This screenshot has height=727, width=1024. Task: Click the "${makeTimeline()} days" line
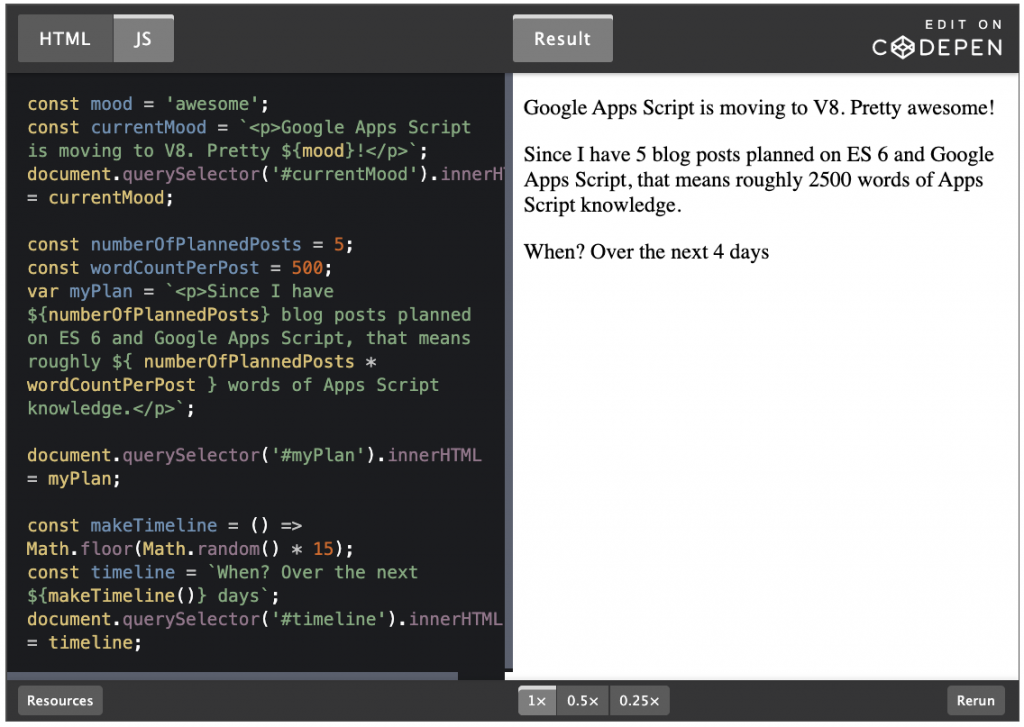pyautogui.click(x=153, y=596)
